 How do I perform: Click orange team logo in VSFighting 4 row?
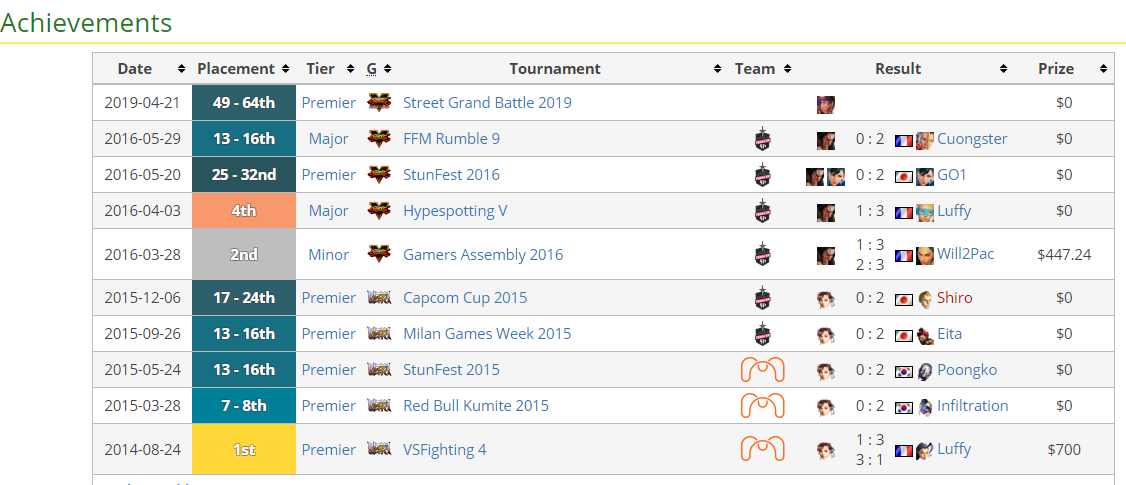coord(762,450)
